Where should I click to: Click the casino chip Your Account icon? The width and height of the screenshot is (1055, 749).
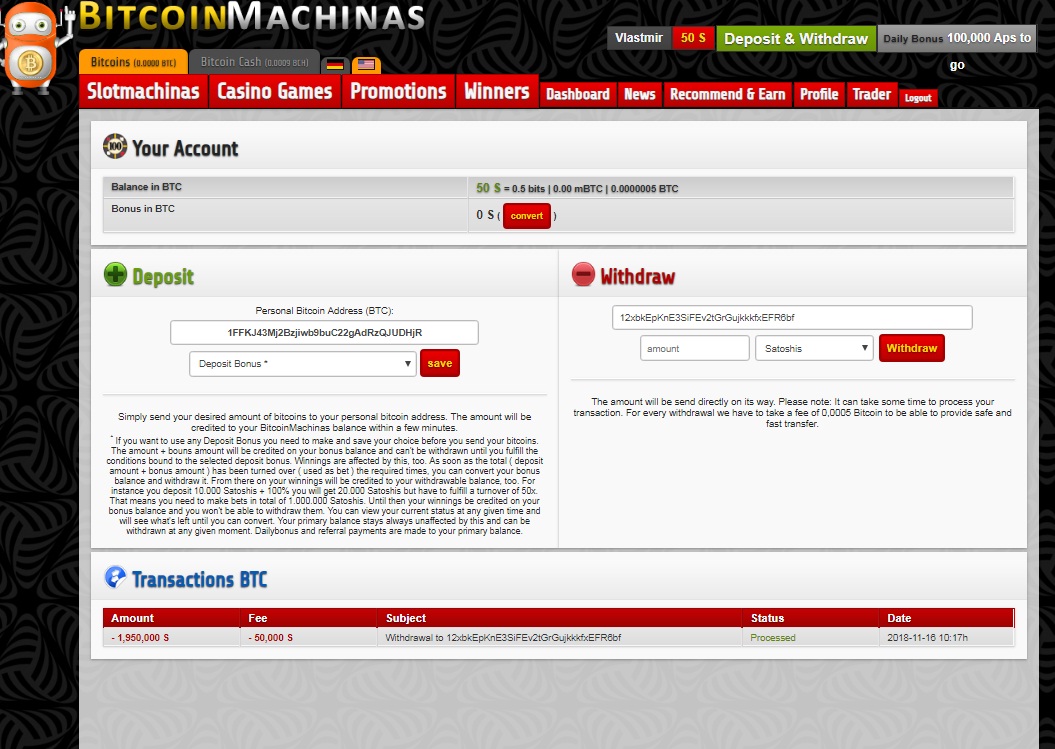[115, 148]
